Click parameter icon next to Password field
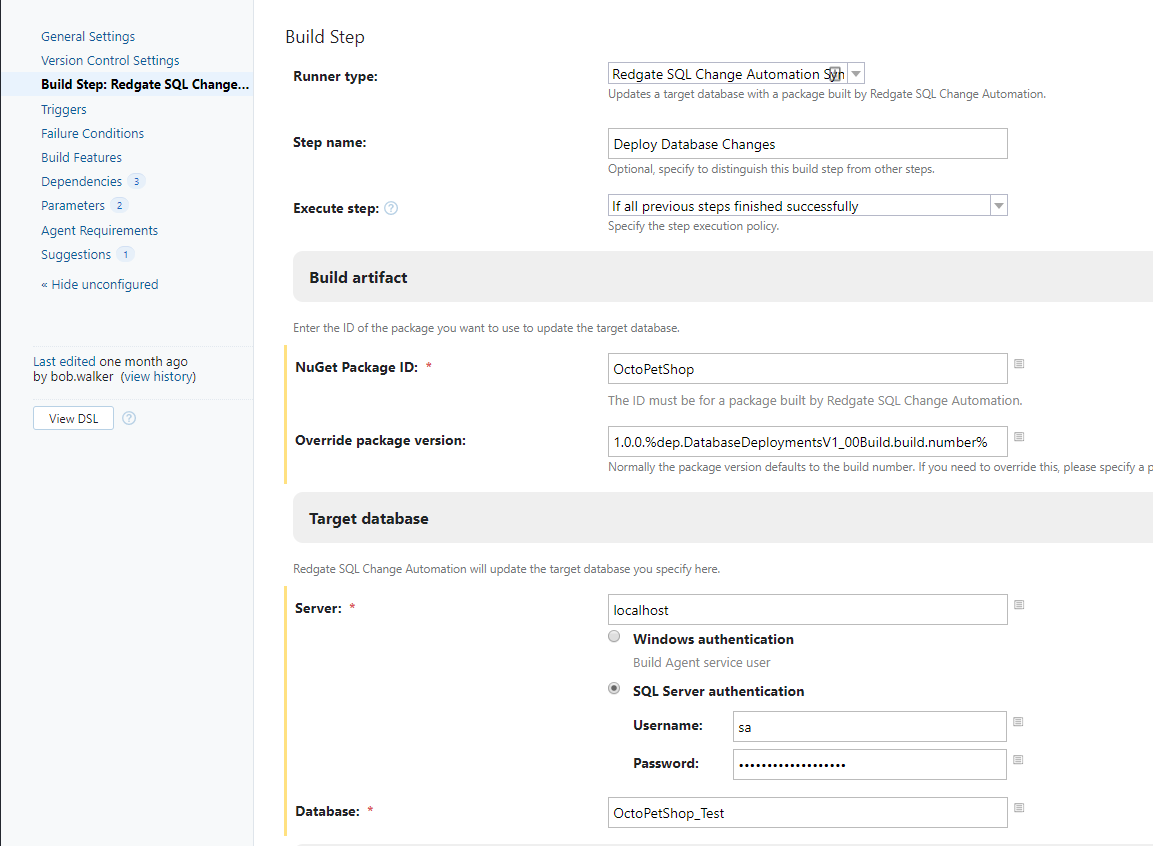 point(1018,760)
